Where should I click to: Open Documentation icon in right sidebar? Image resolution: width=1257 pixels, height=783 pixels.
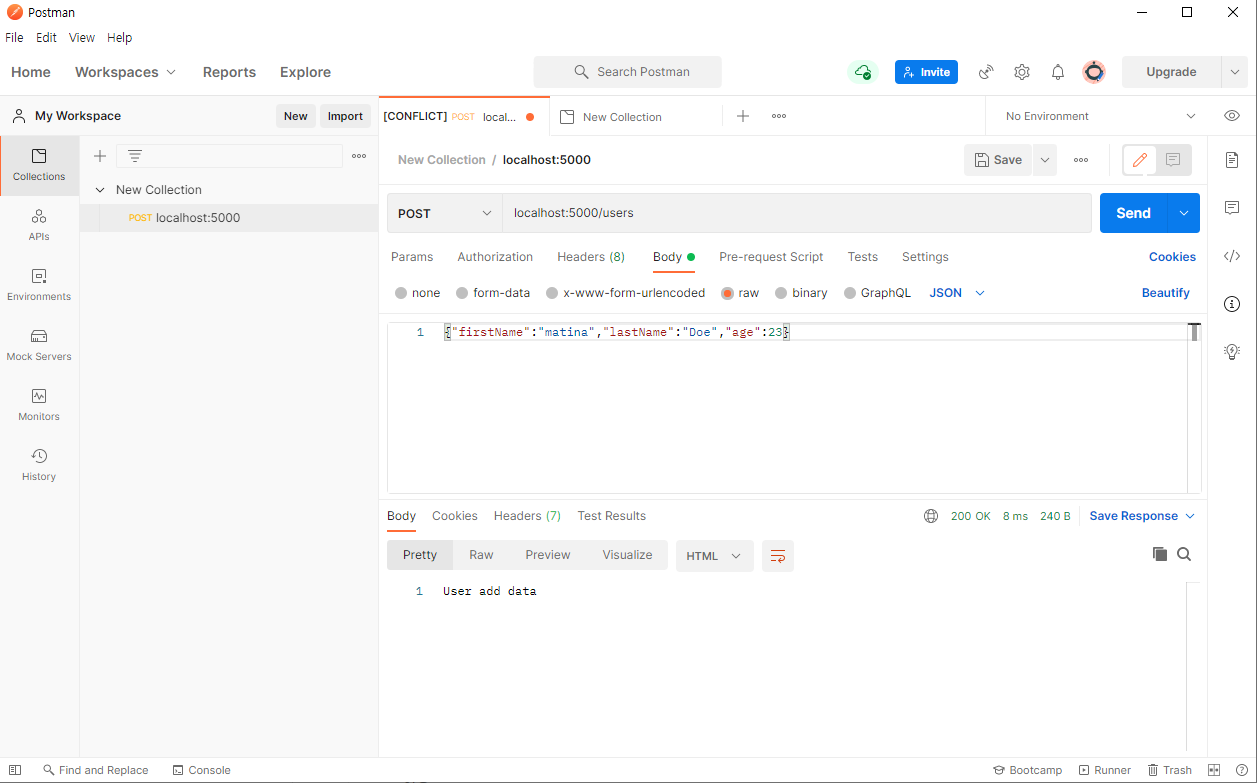1232,160
